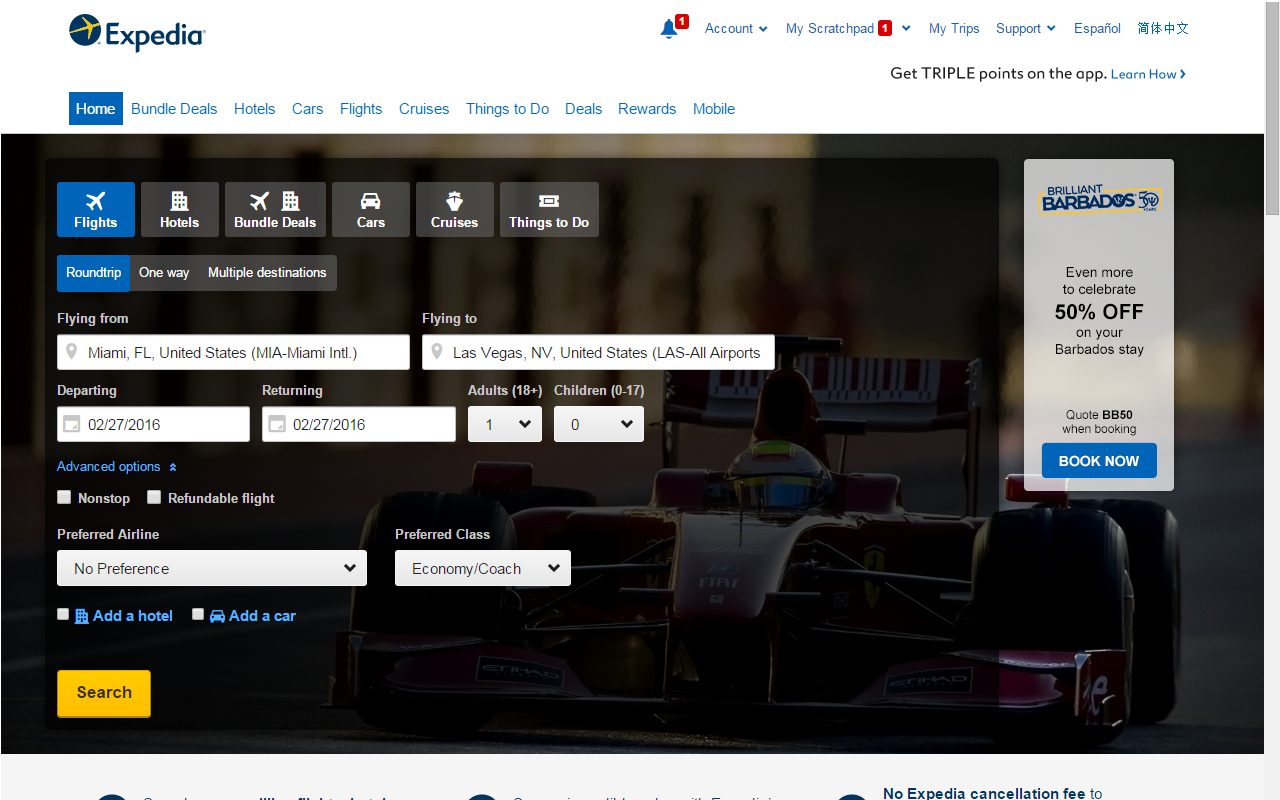Switch language to 简体中文
The image size is (1280, 800).
1163,28
